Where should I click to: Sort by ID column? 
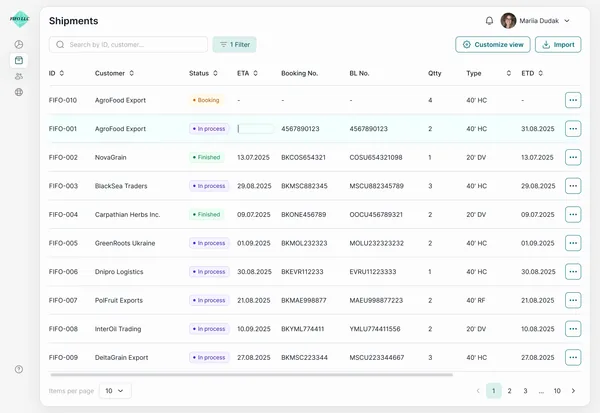click(x=62, y=73)
